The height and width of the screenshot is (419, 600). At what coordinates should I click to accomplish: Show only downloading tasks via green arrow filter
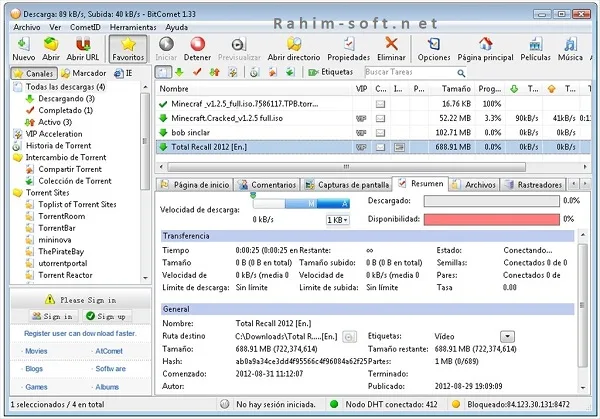click(x=179, y=72)
